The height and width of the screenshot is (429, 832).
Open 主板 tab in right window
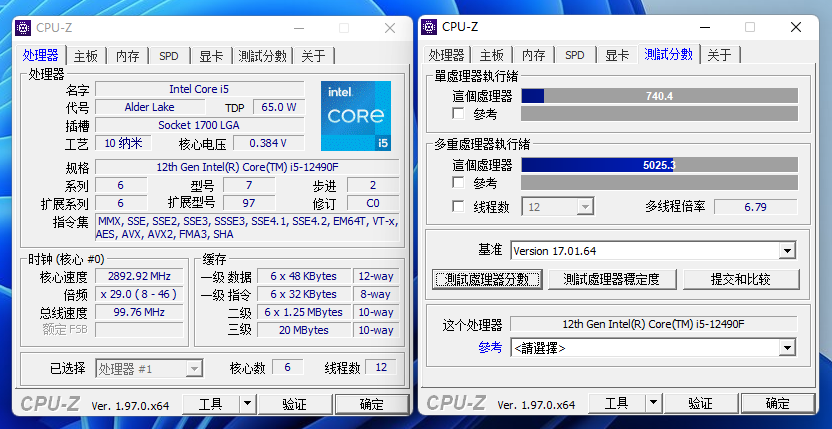491,55
